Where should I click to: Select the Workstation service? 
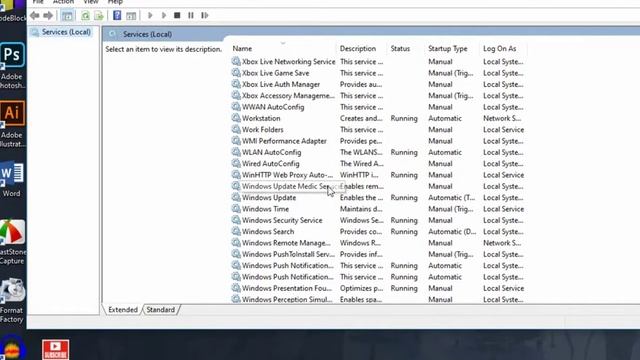click(261, 118)
